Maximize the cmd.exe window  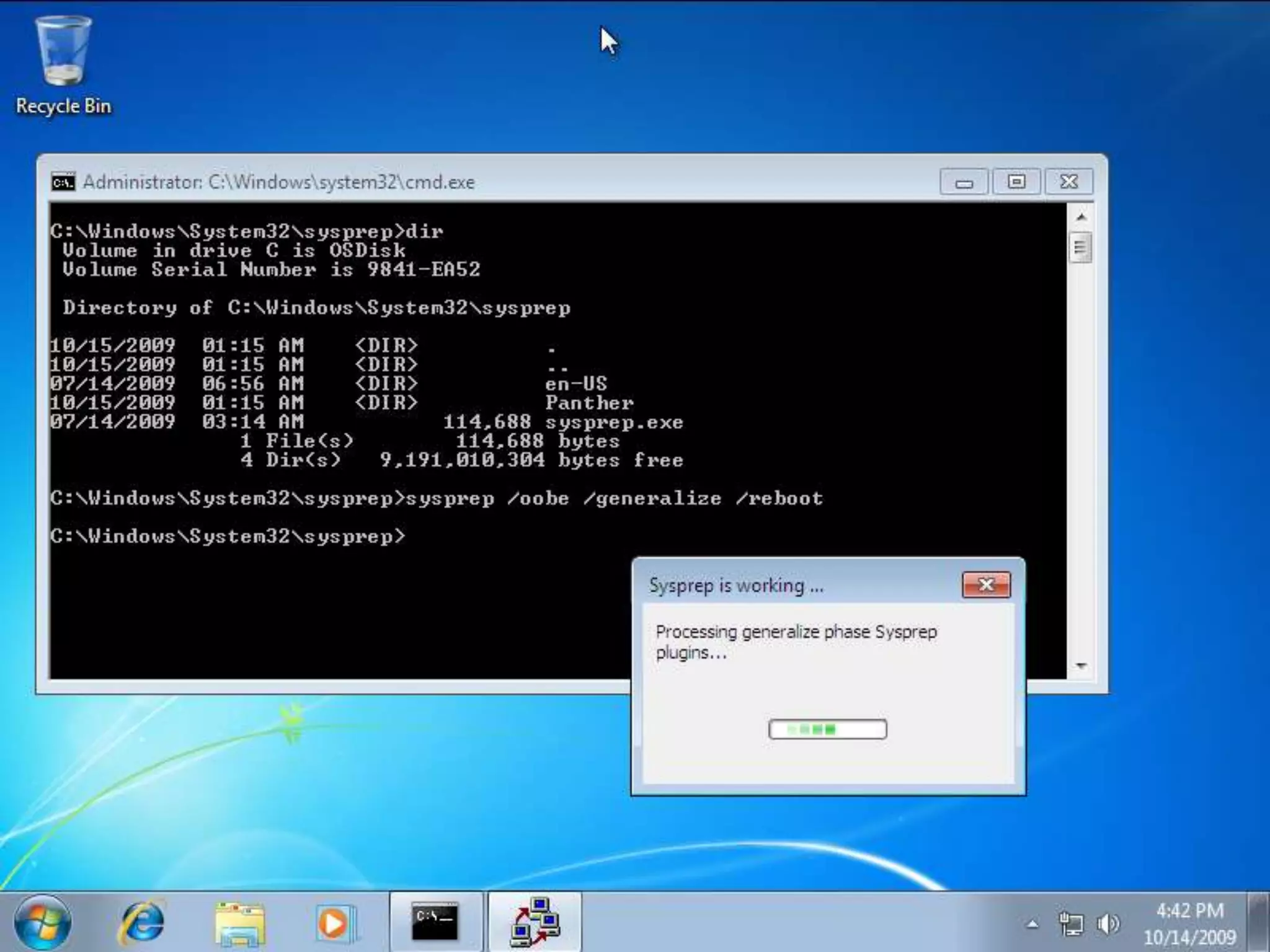coord(1016,182)
